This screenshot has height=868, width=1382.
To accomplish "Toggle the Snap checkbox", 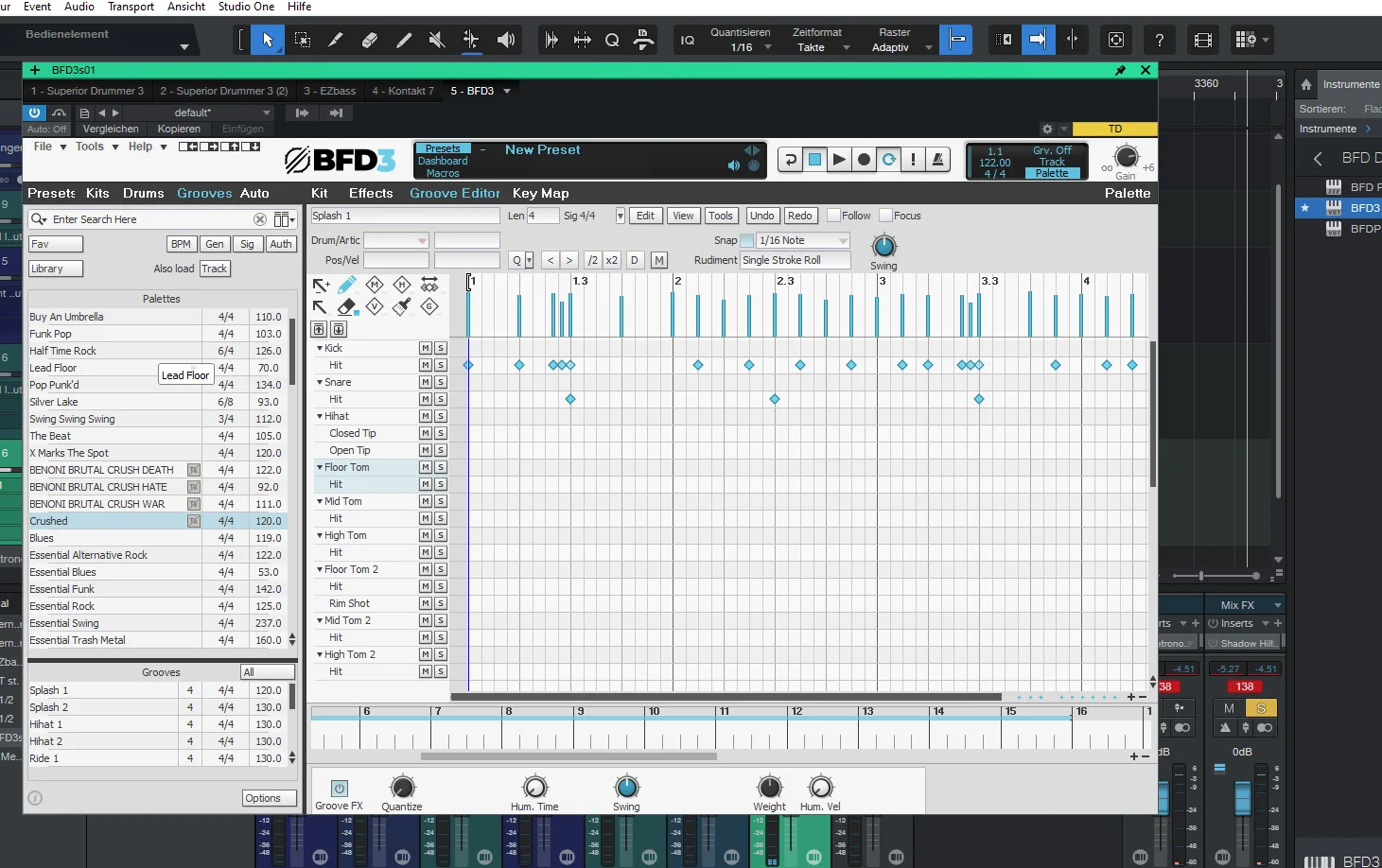I will [747, 241].
